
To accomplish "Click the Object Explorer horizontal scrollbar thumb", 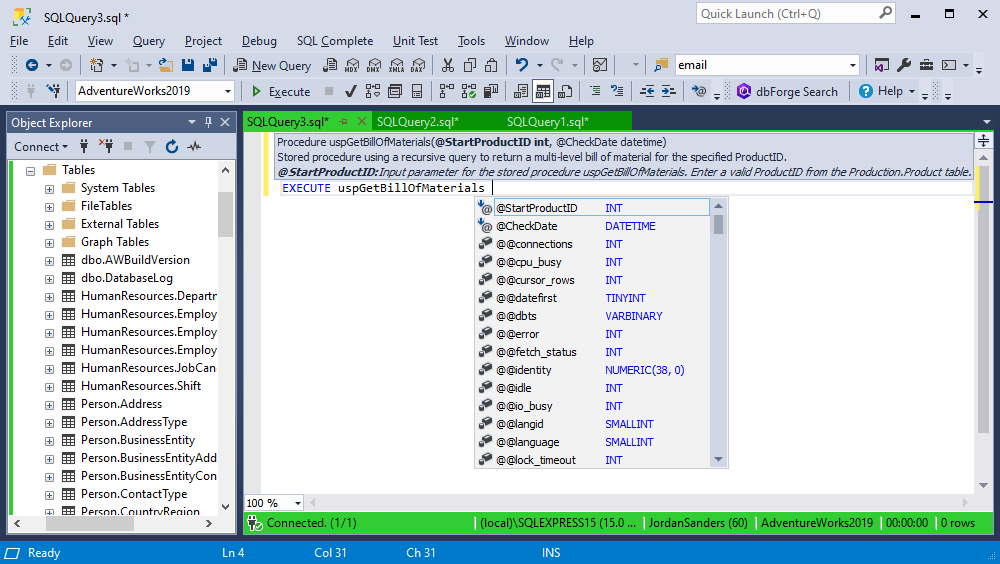I will pyautogui.click(x=89, y=523).
